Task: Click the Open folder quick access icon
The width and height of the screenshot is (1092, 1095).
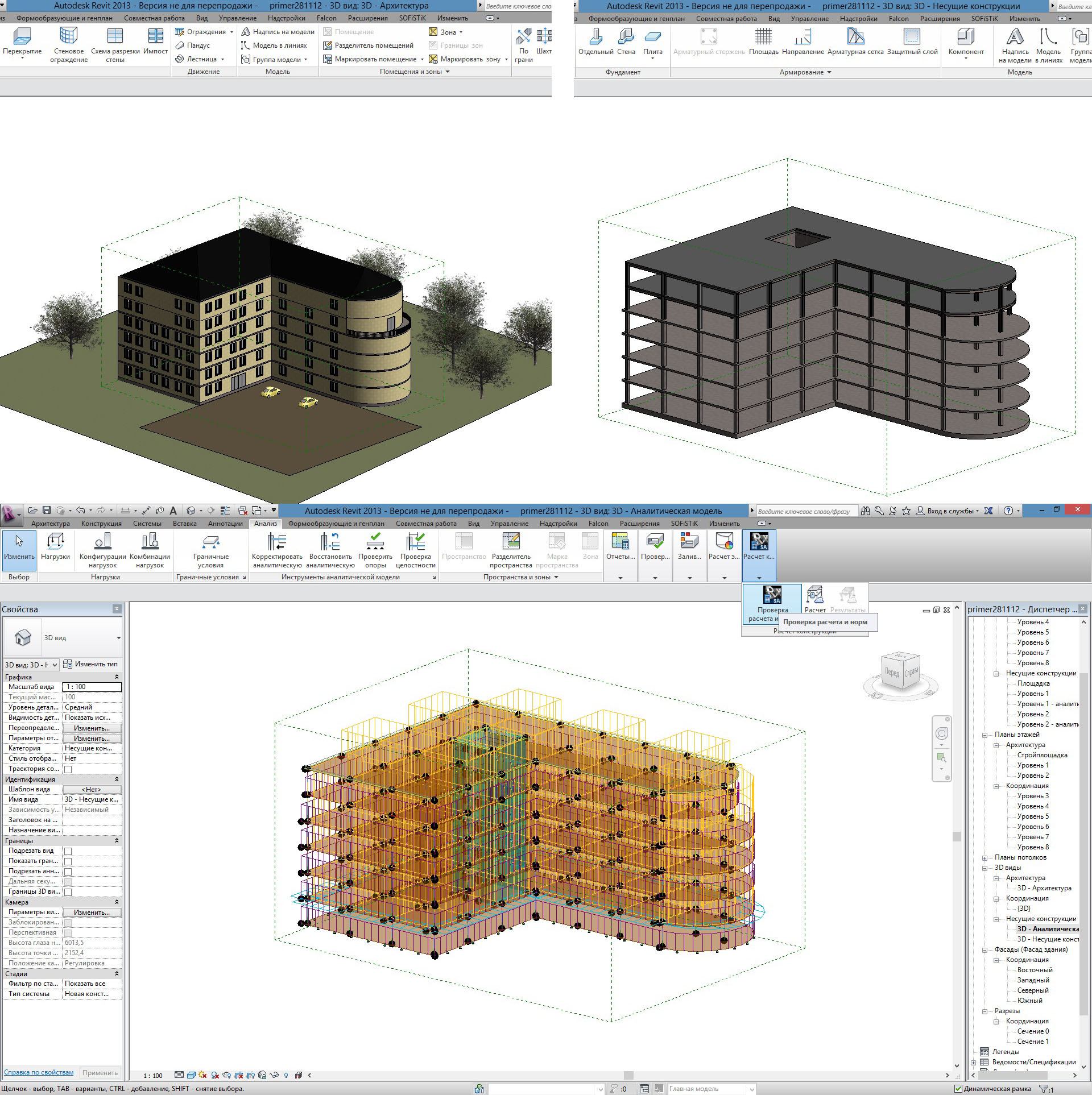Action: 33,510
